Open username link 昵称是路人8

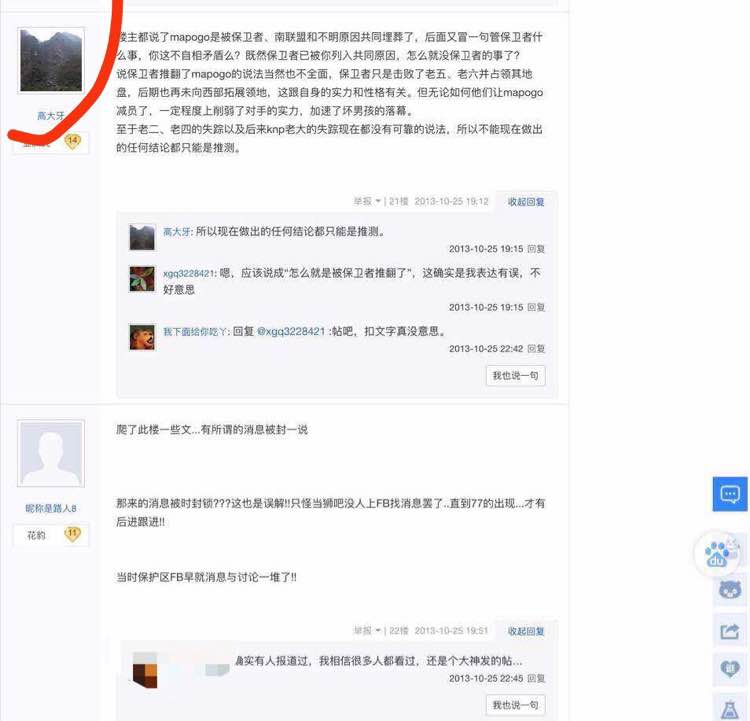[x=51, y=509]
